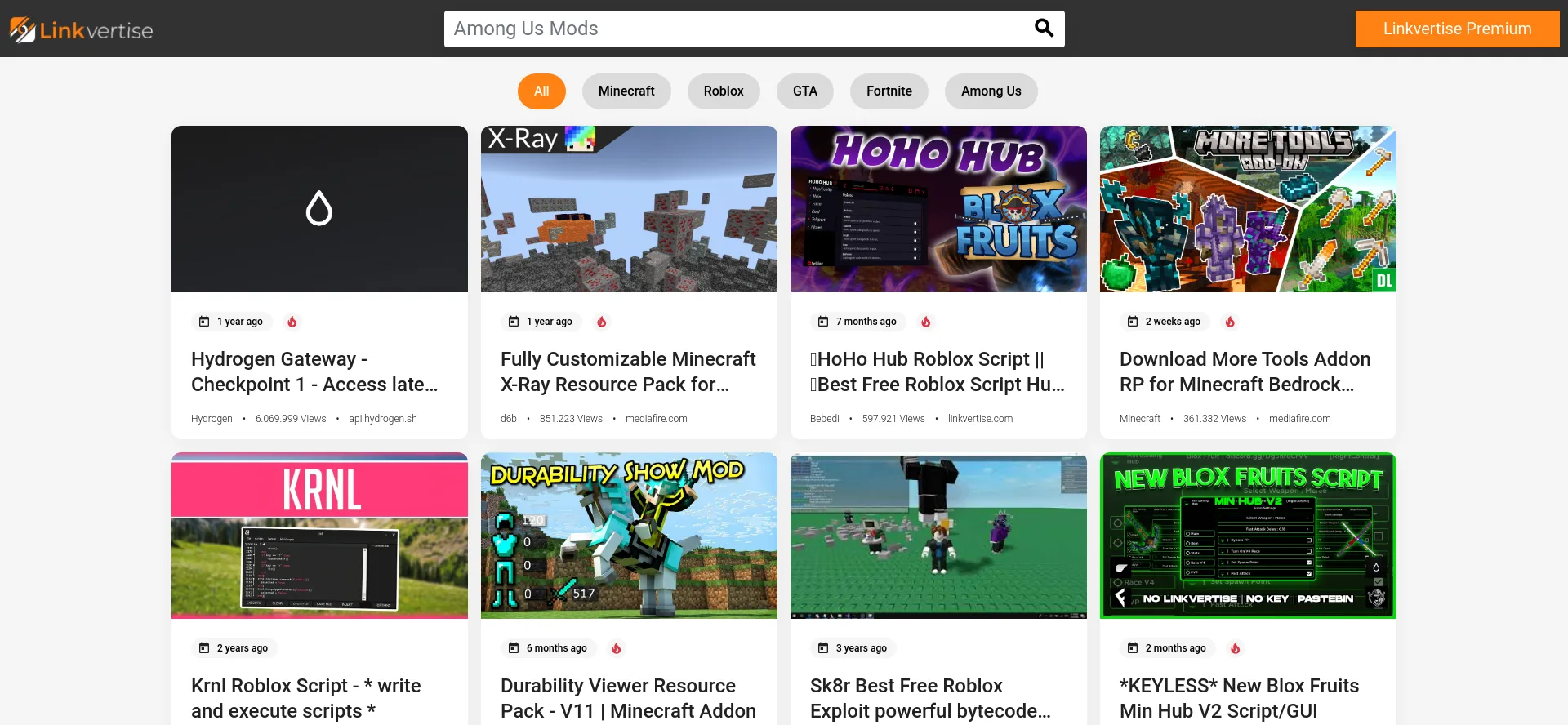1568x725 pixels.
Task: Select the Among Us category filter
Action: point(991,91)
